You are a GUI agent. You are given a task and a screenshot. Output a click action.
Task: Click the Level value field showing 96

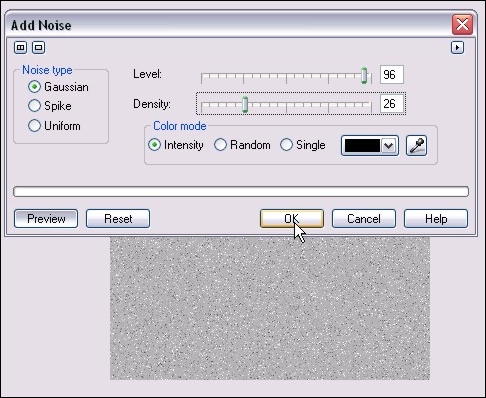(x=392, y=75)
